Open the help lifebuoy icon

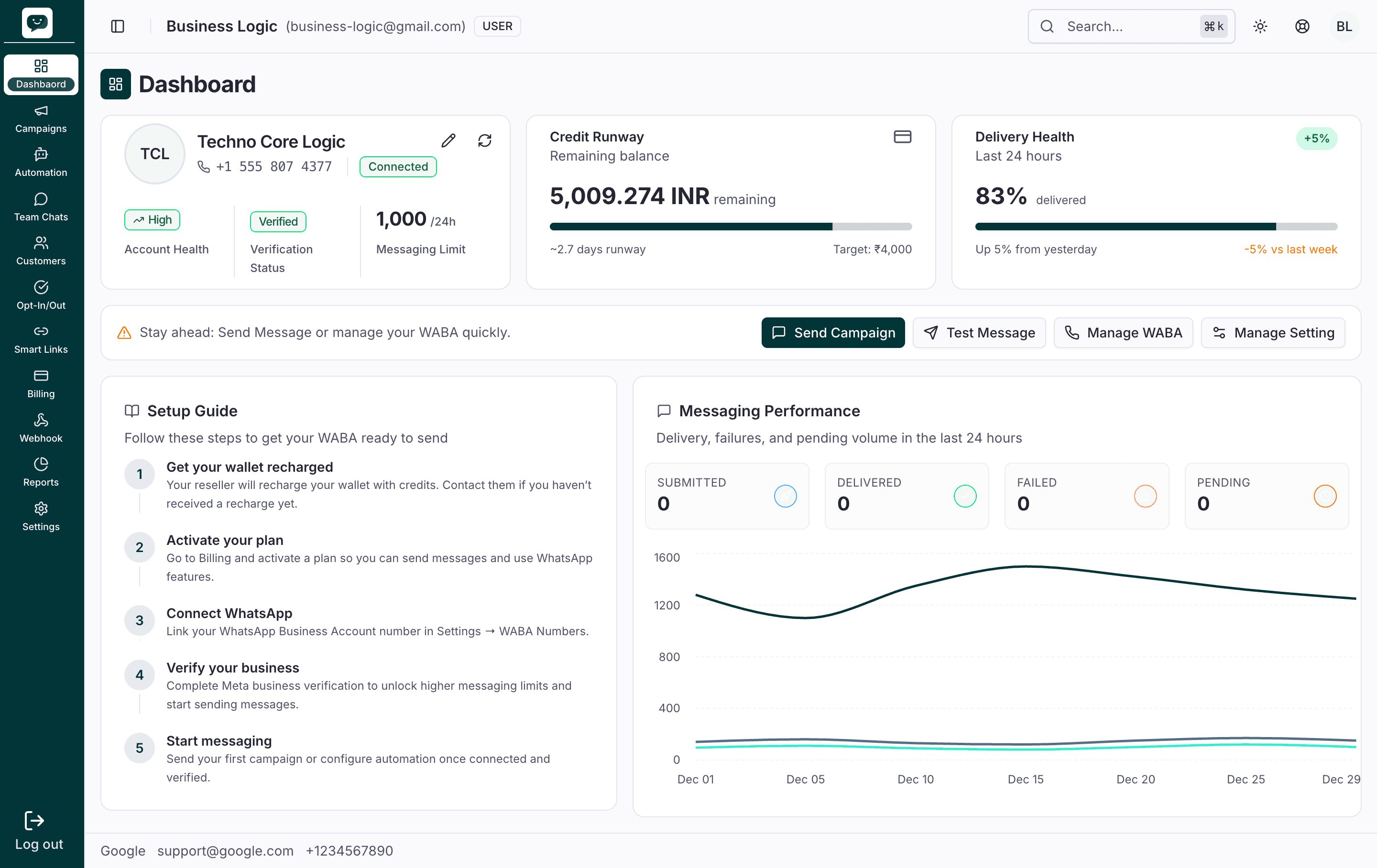click(x=1302, y=26)
